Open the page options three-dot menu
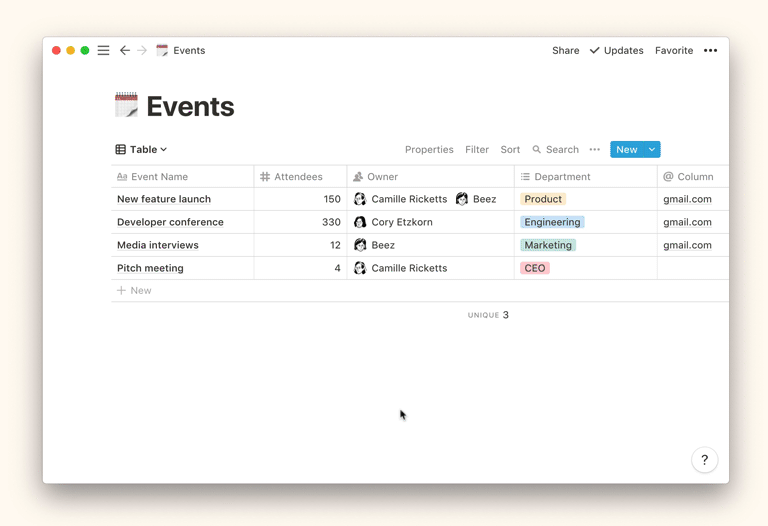 [710, 51]
